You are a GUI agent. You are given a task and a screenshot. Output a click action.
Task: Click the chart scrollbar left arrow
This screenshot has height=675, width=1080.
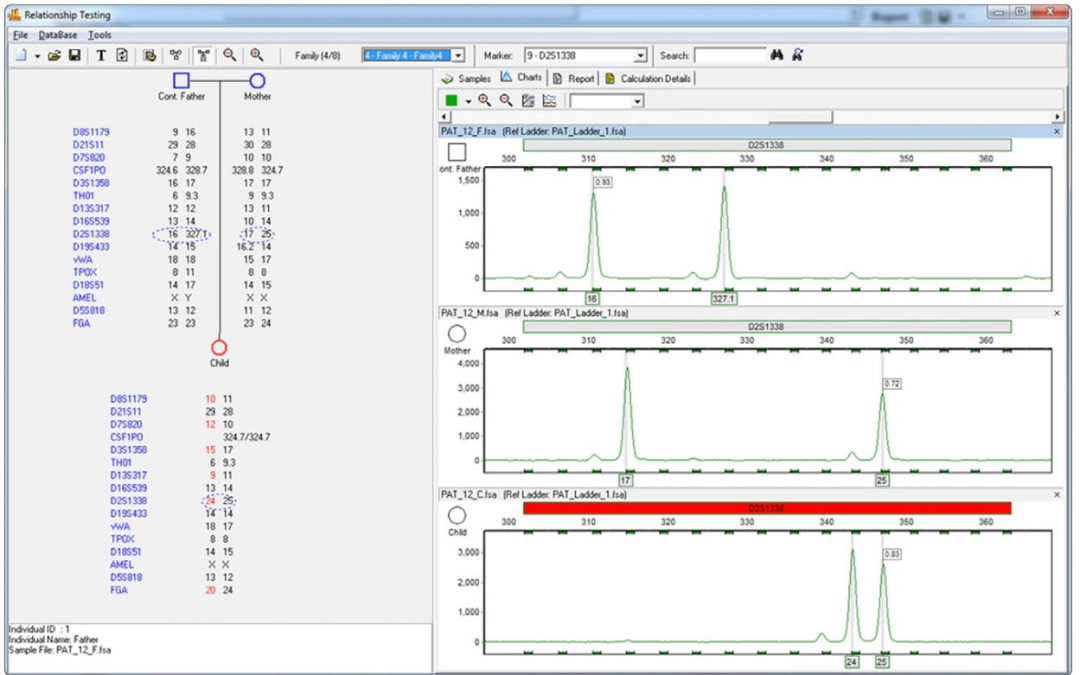point(444,117)
